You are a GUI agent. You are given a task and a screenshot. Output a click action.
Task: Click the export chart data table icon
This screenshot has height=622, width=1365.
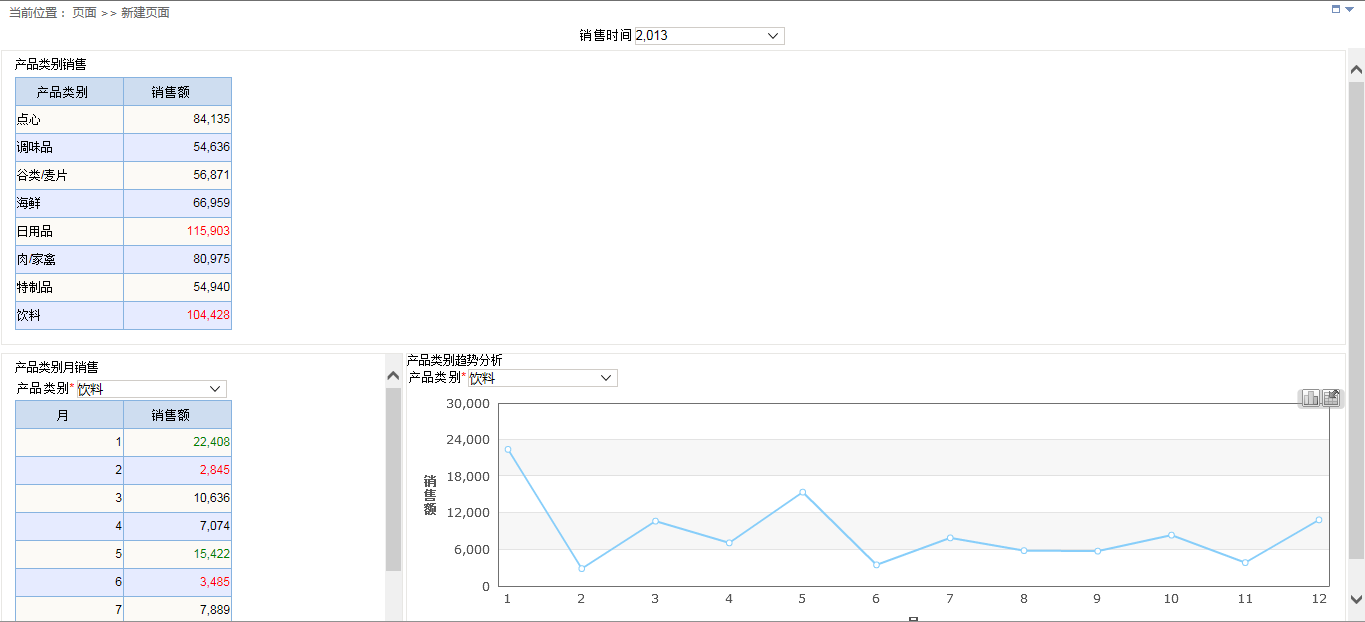click(1331, 398)
